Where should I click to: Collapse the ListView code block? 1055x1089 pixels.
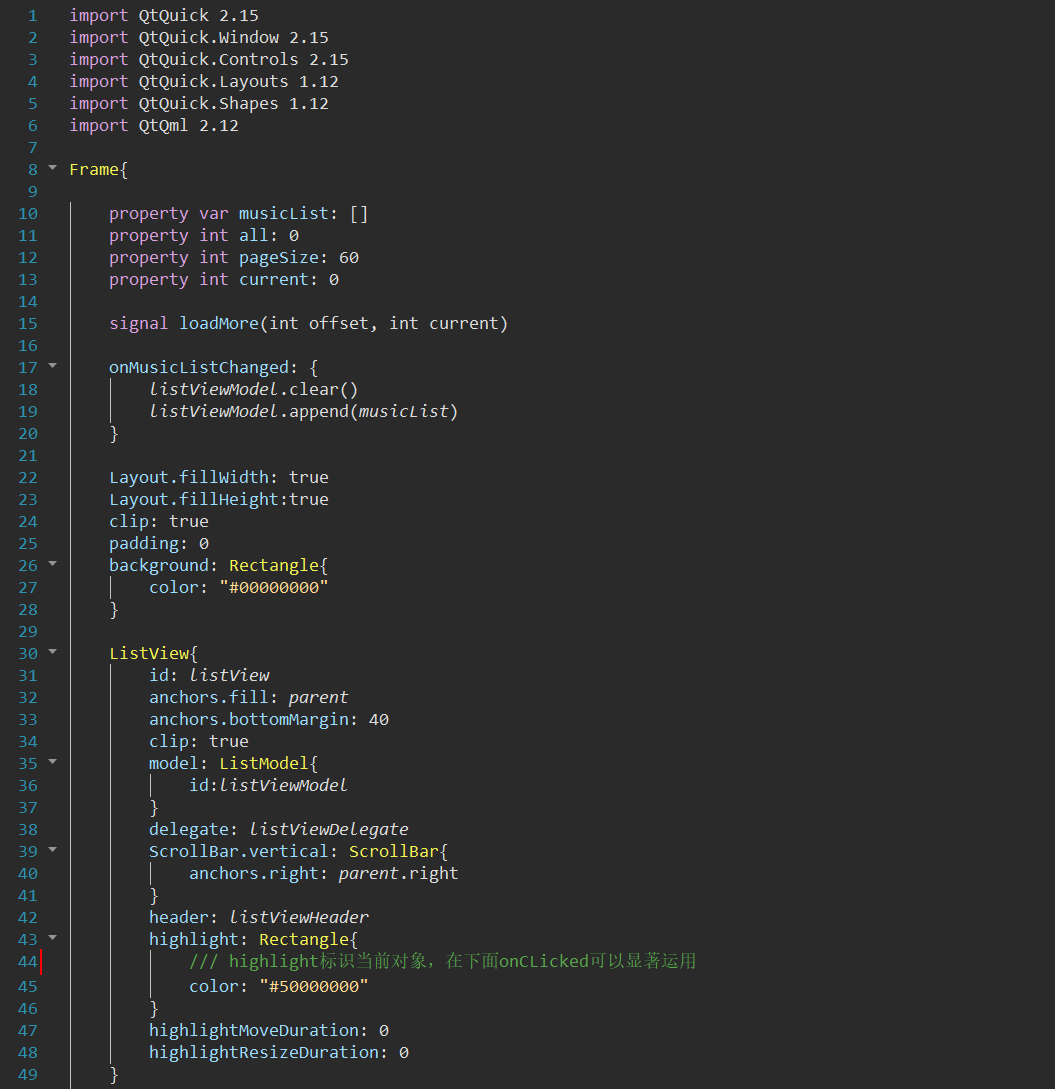[52, 652]
